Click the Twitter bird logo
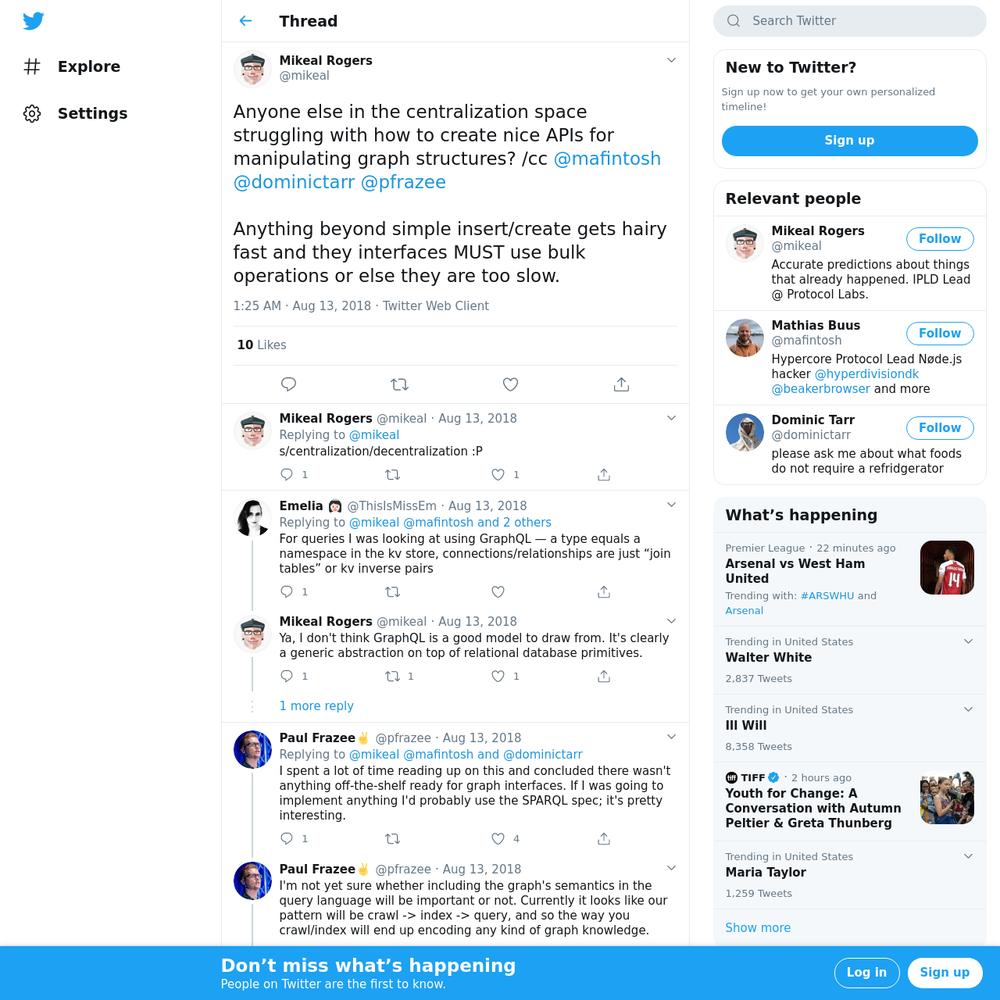This screenshot has width=1000, height=1000. click(x=33, y=21)
